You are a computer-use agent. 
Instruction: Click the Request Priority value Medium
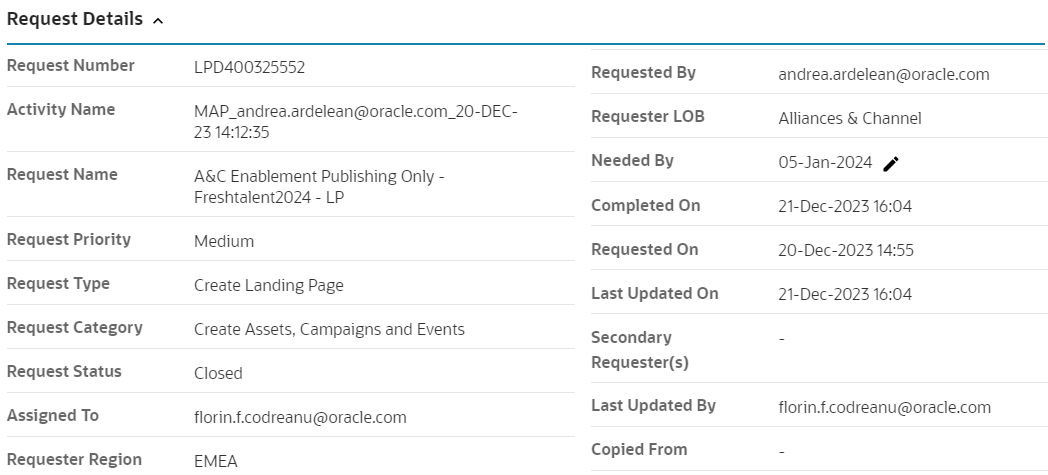point(224,241)
